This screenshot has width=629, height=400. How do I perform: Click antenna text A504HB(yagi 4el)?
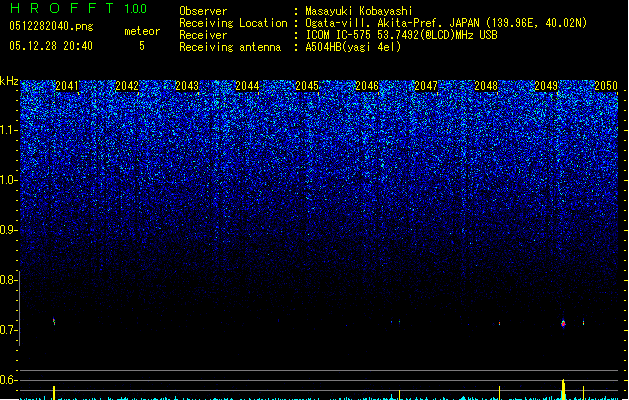point(353,47)
